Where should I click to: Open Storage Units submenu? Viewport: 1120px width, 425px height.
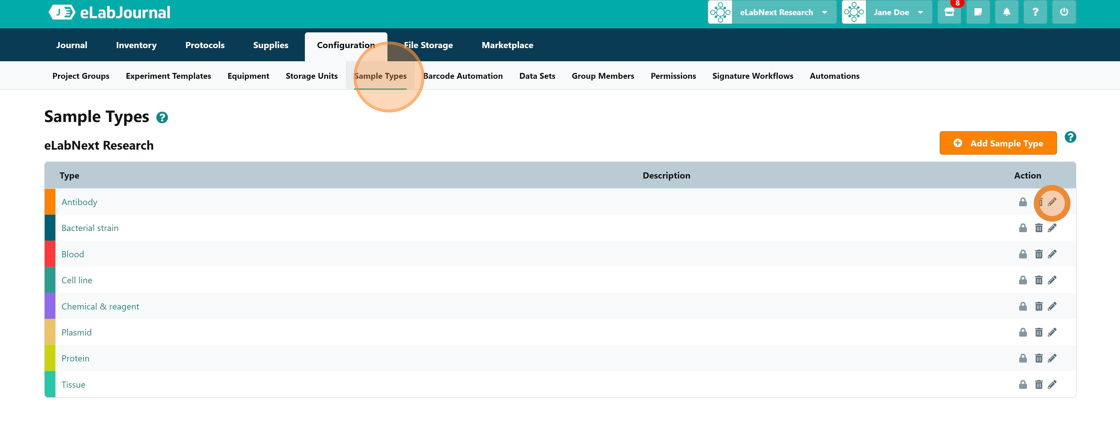(311, 76)
